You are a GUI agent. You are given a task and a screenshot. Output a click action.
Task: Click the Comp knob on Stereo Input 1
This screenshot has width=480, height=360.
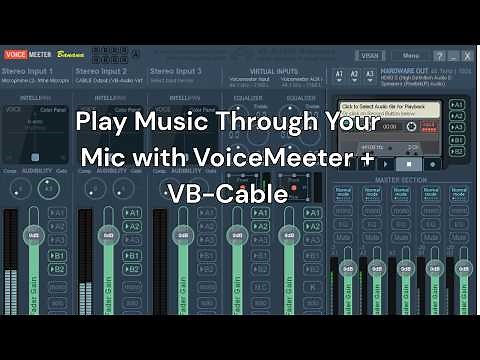[20, 189]
